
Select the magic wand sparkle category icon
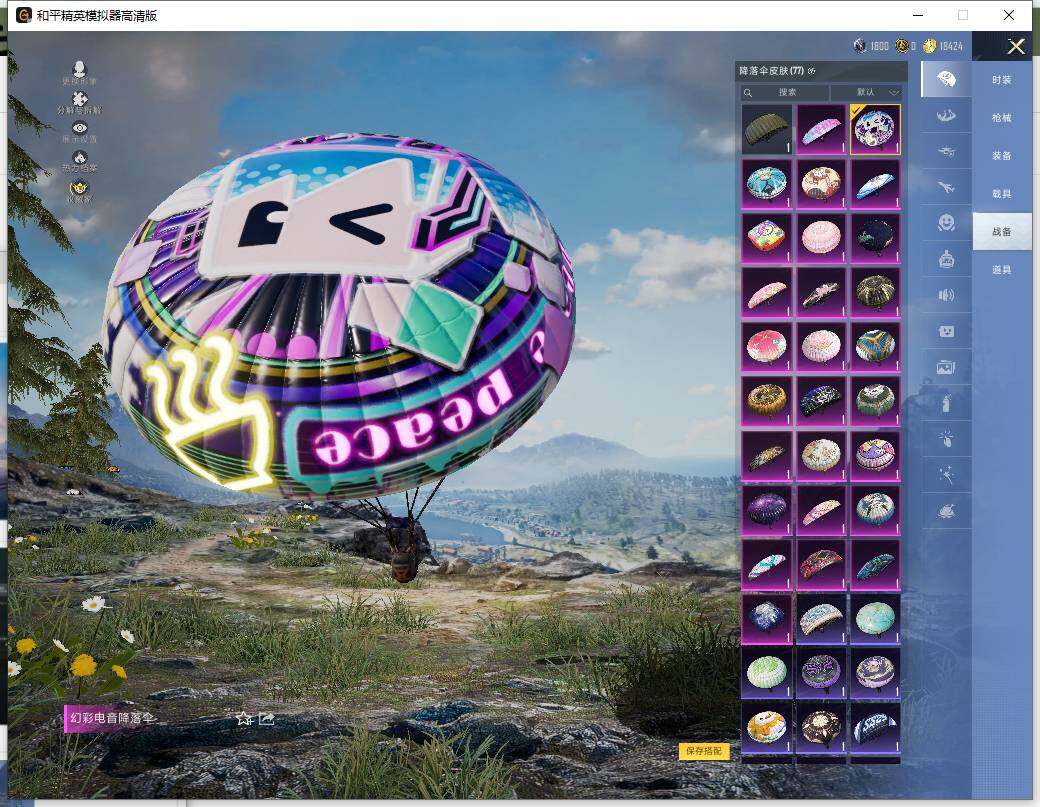(x=946, y=475)
